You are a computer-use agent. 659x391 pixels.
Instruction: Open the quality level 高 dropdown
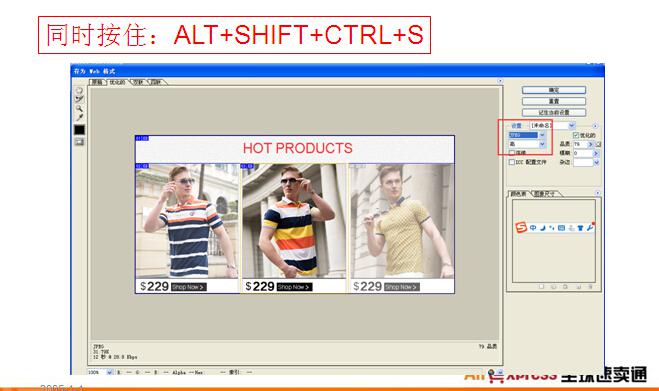[527, 144]
